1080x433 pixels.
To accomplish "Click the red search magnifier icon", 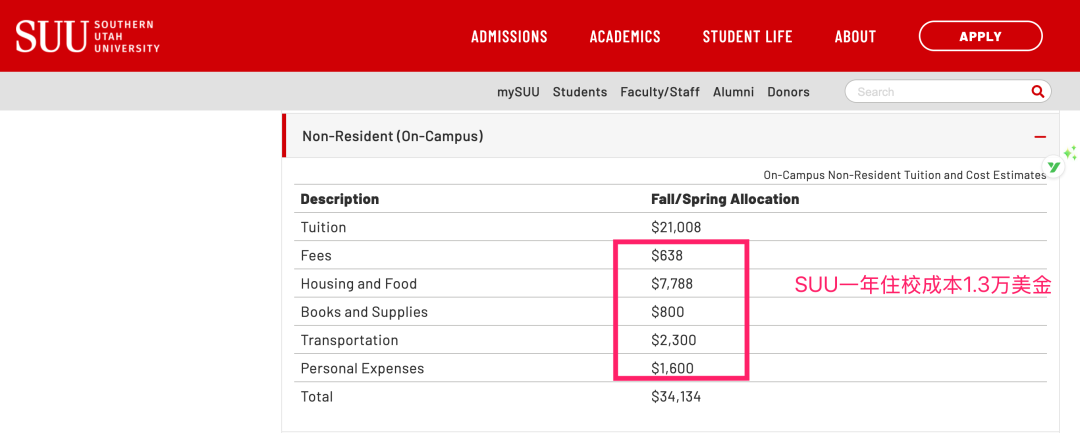I will [x=1037, y=91].
